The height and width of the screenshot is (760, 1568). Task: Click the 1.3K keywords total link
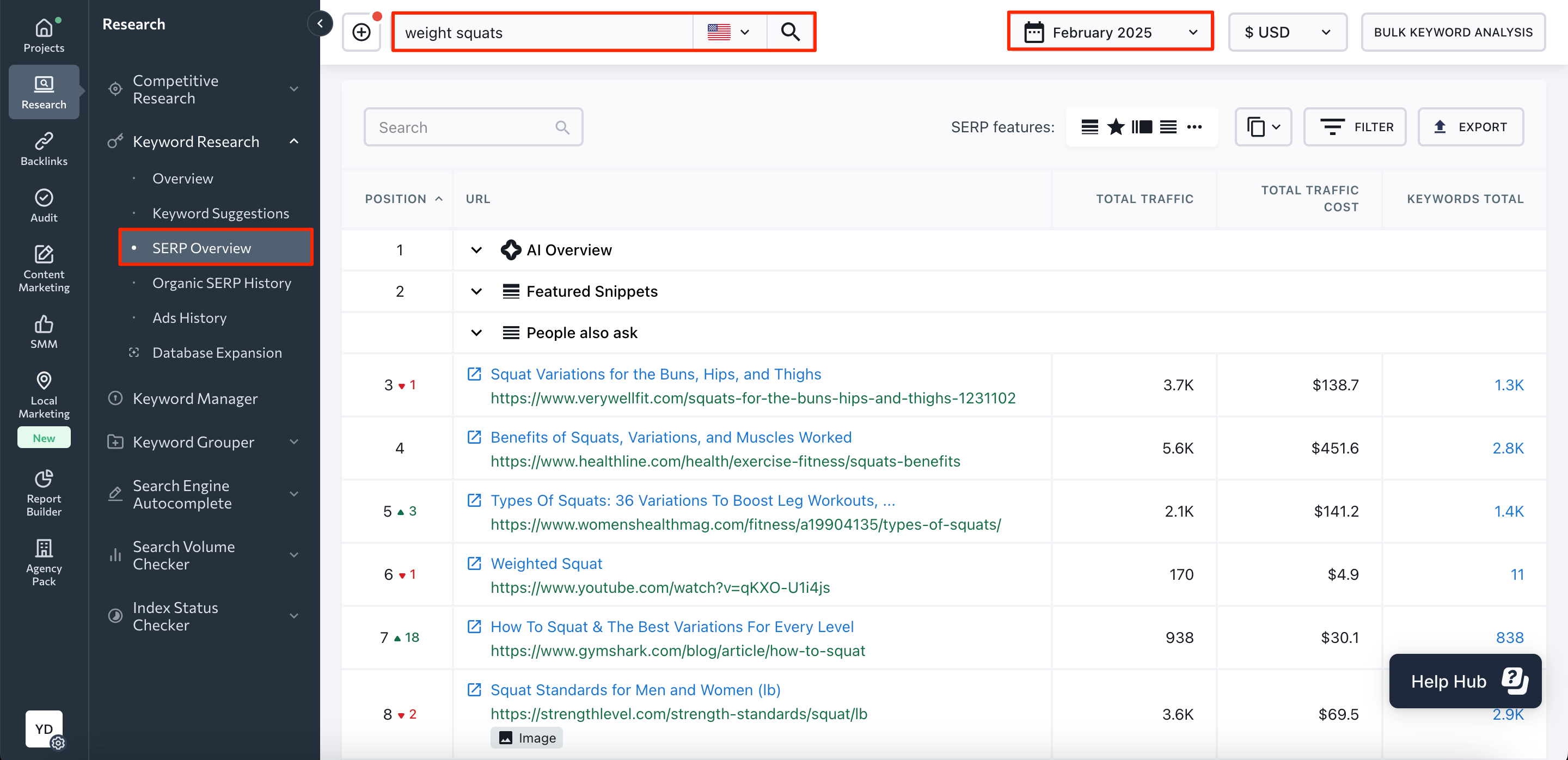(x=1509, y=384)
